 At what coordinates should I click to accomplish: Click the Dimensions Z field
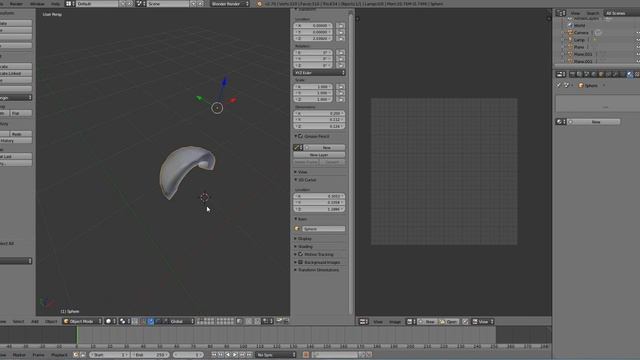[319, 126]
